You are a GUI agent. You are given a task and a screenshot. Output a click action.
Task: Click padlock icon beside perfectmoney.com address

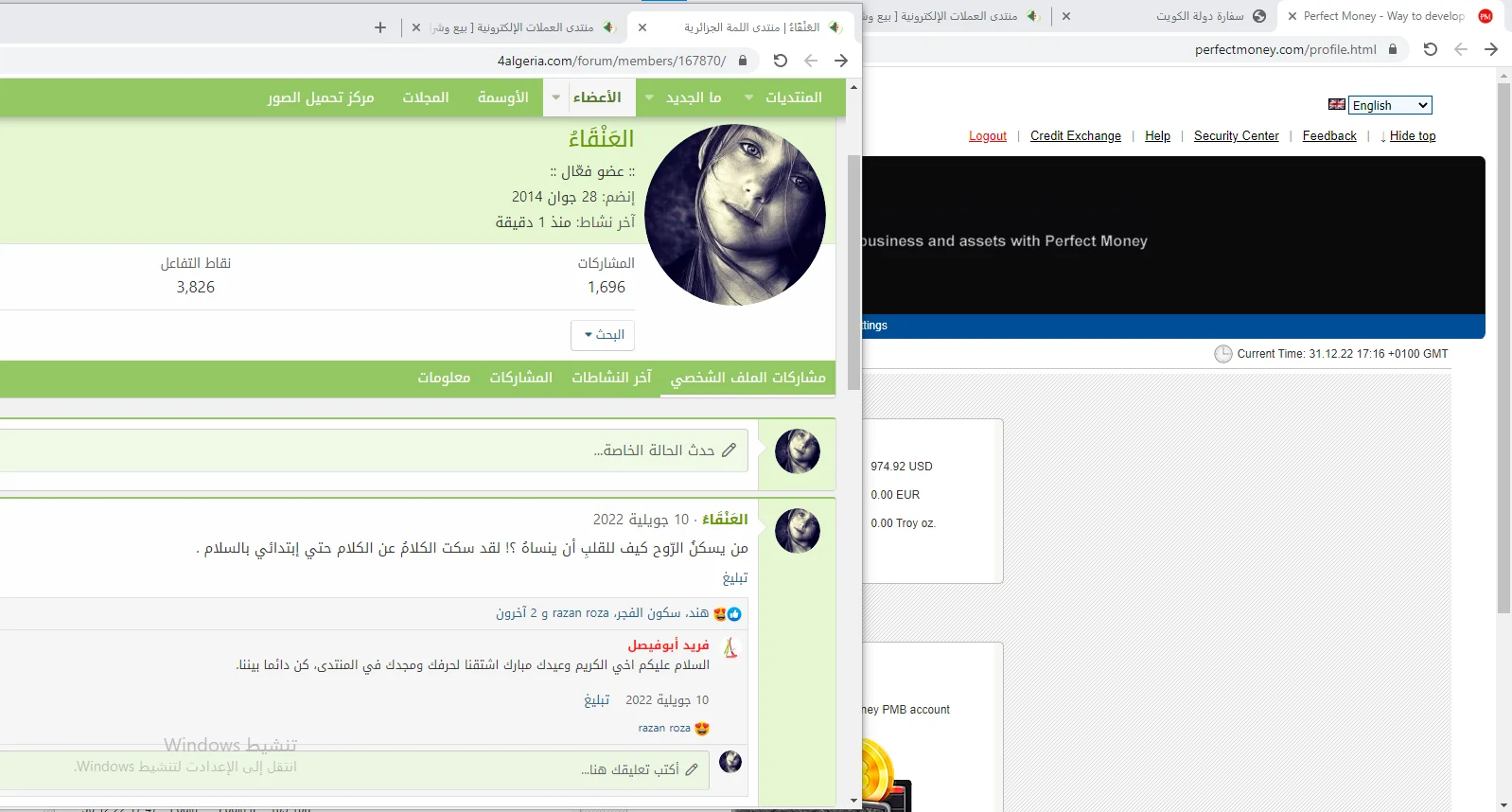pyautogui.click(x=1393, y=49)
